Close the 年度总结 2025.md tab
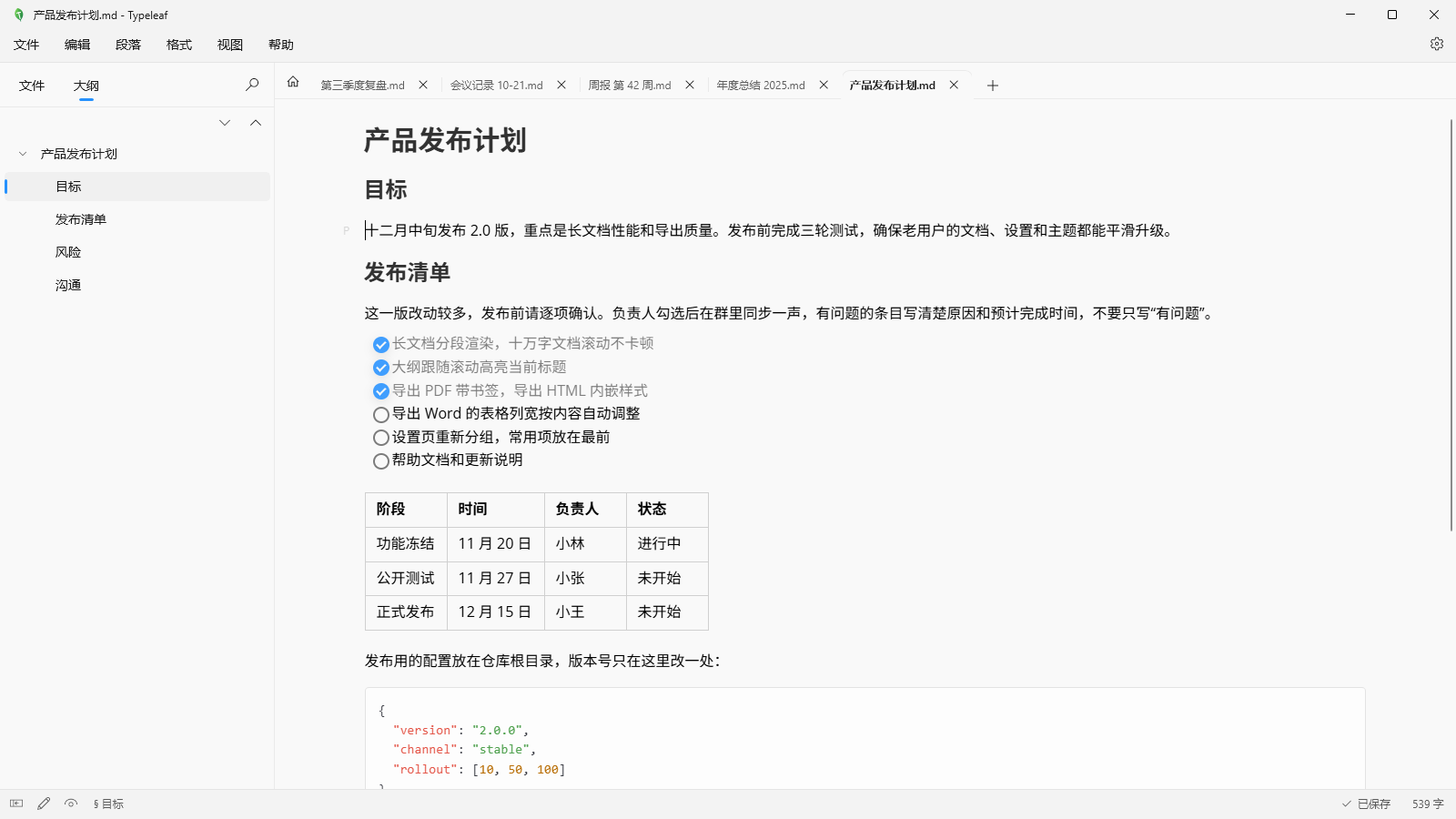This screenshot has height=819, width=1456. coord(824,85)
